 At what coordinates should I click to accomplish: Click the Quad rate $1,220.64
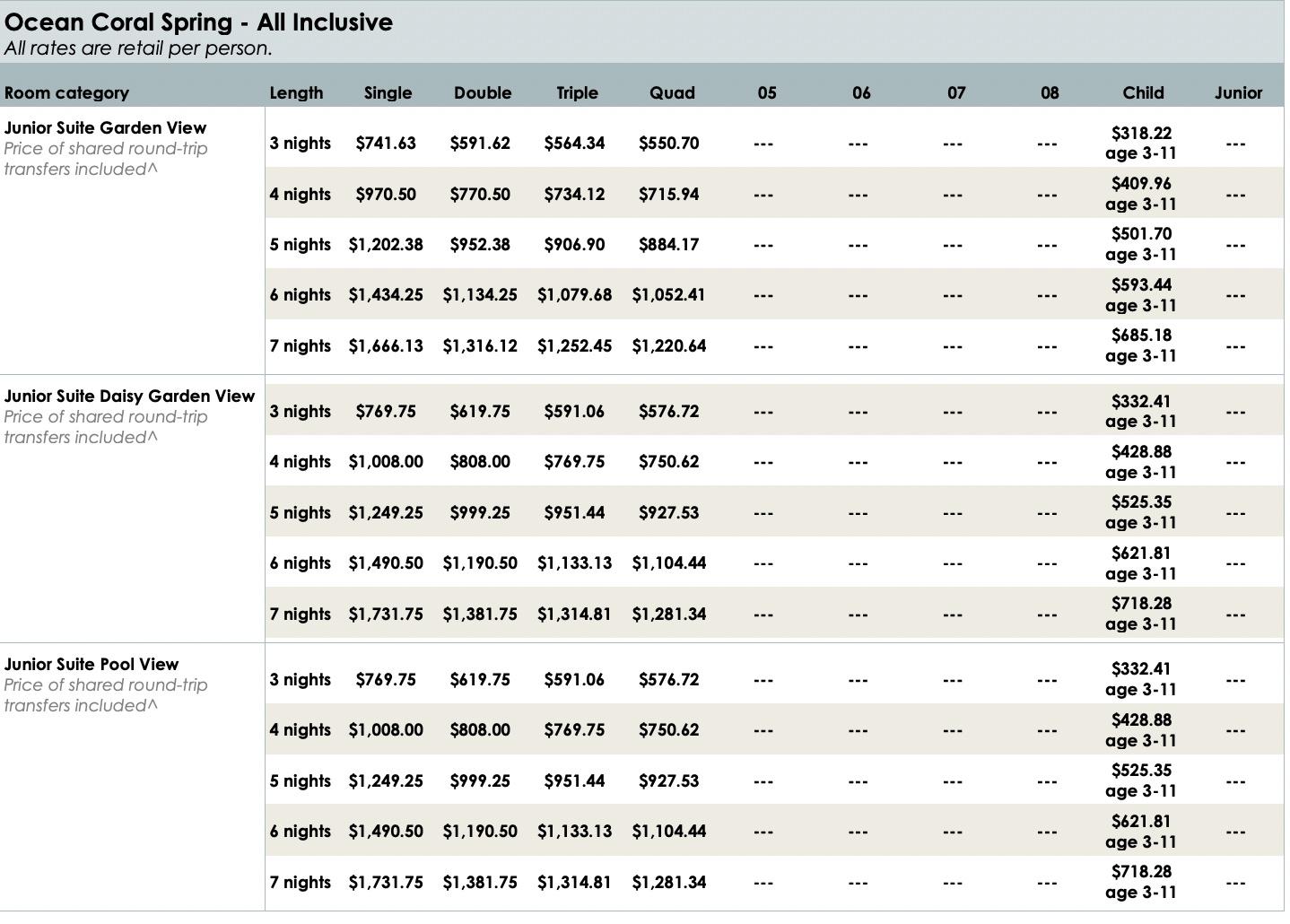[668, 346]
